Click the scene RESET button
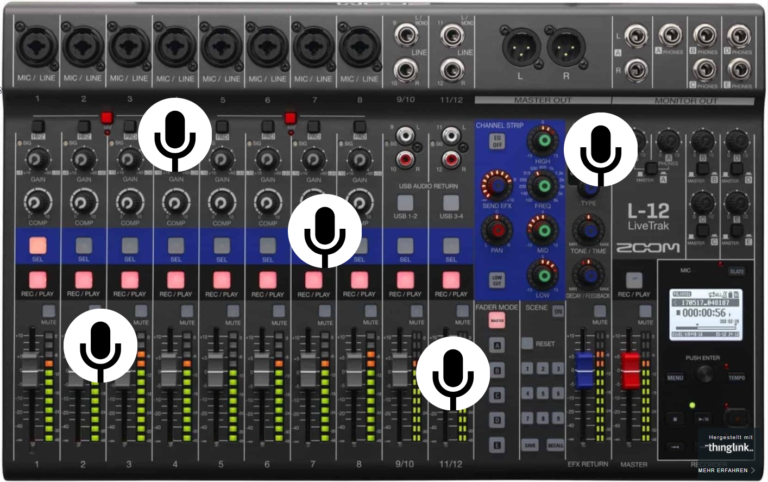 point(527,343)
